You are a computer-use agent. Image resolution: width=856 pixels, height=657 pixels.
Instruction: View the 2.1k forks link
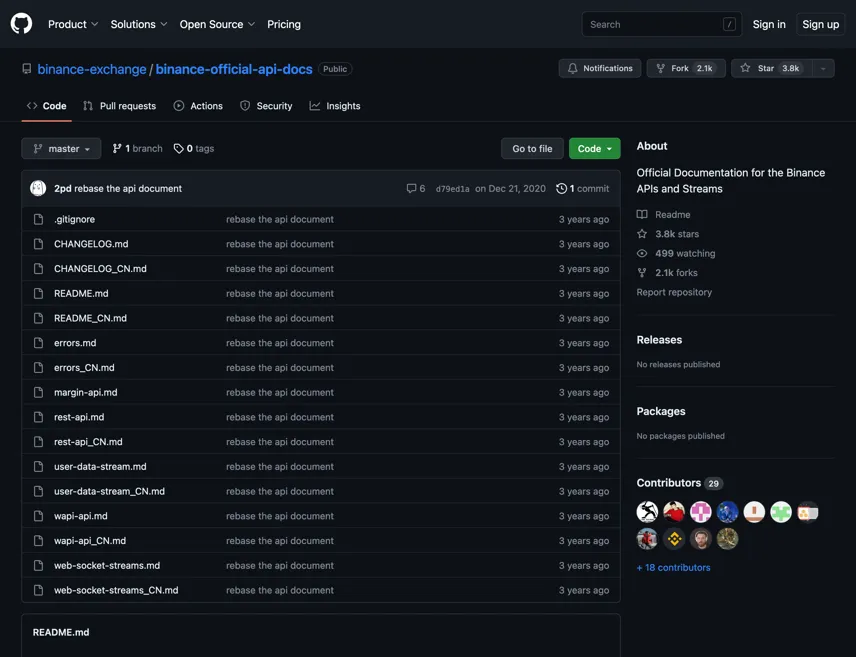click(x=667, y=273)
